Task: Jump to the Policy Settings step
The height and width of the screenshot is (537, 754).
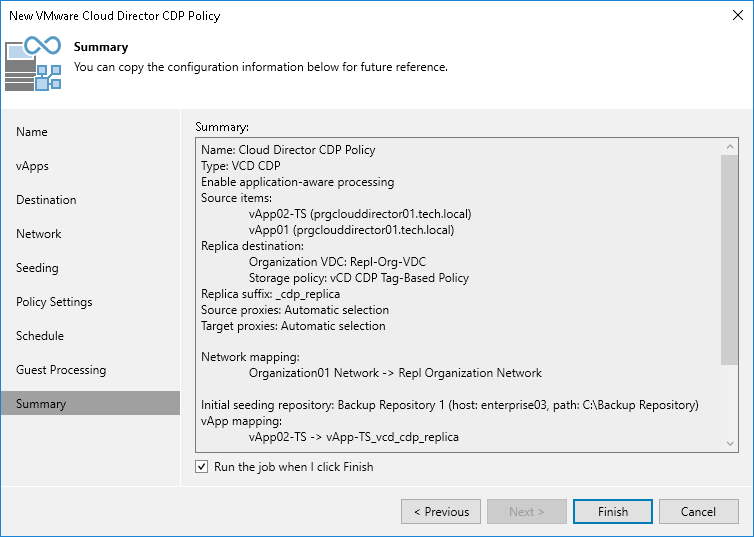Action: pyautogui.click(x=54, y=302)
